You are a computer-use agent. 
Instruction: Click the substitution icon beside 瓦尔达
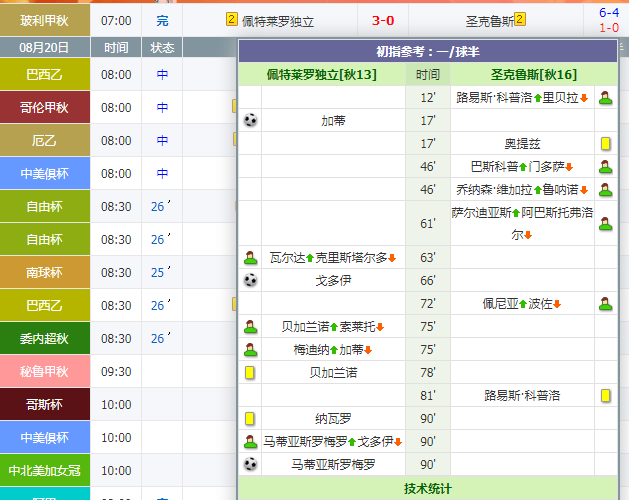coord(250,258)
